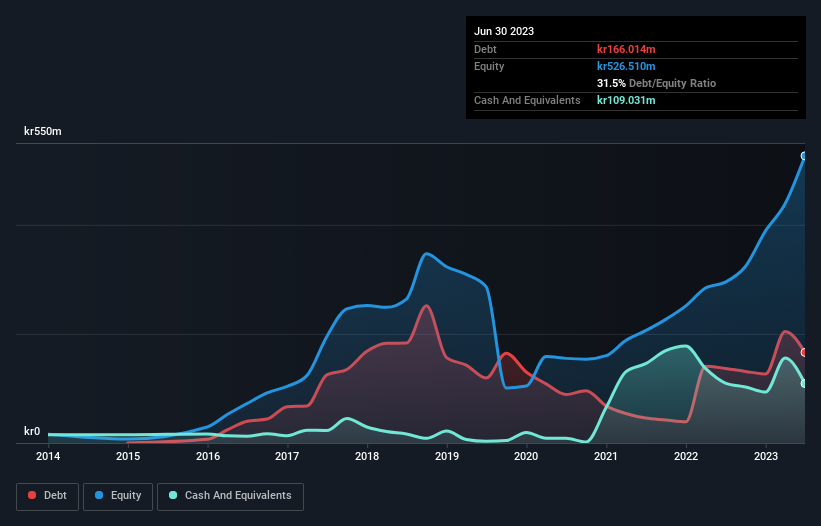Click the 2023 x-axis label

[x=765, y=456]
